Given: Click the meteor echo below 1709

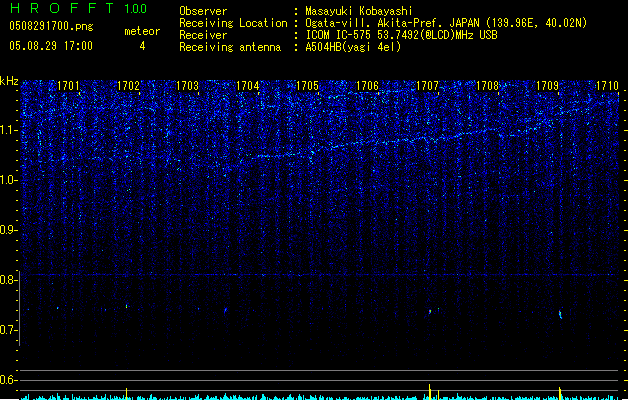Looking at the screenshot, I should click(x=560, y=314).
